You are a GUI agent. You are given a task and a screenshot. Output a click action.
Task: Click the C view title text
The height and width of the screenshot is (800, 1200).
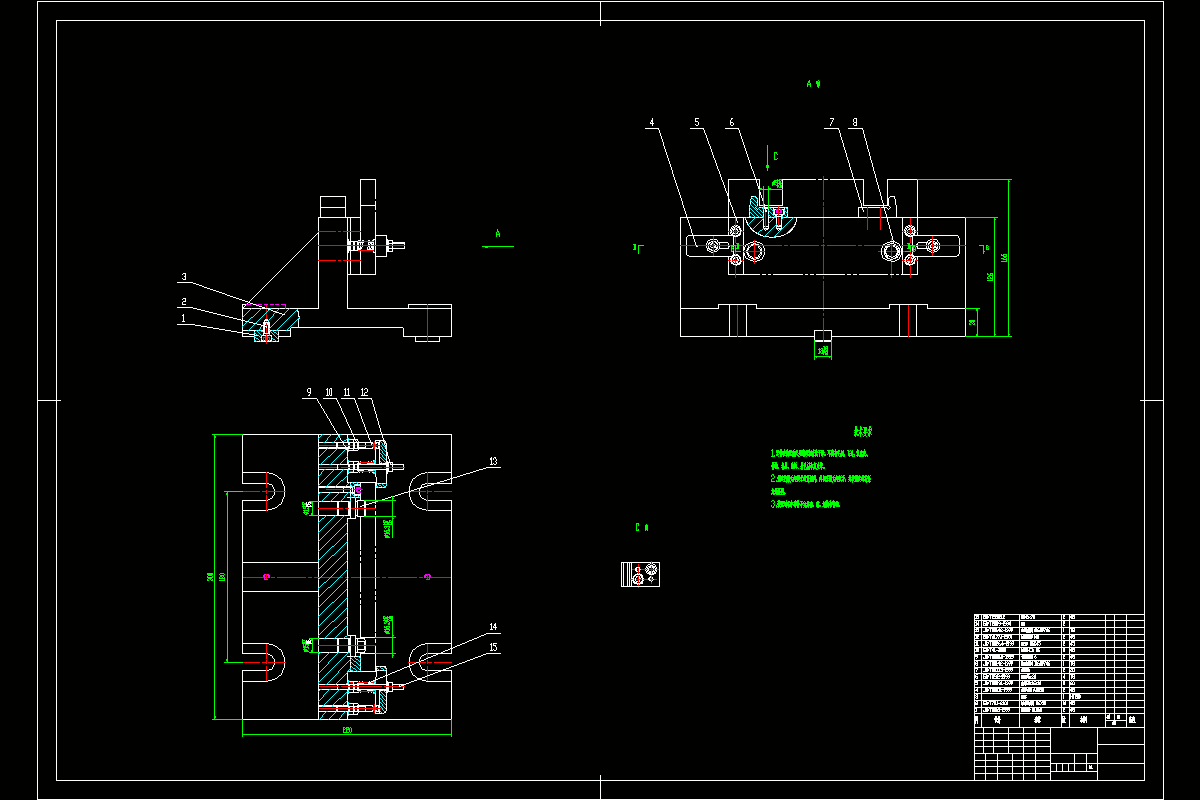(641, 526)
